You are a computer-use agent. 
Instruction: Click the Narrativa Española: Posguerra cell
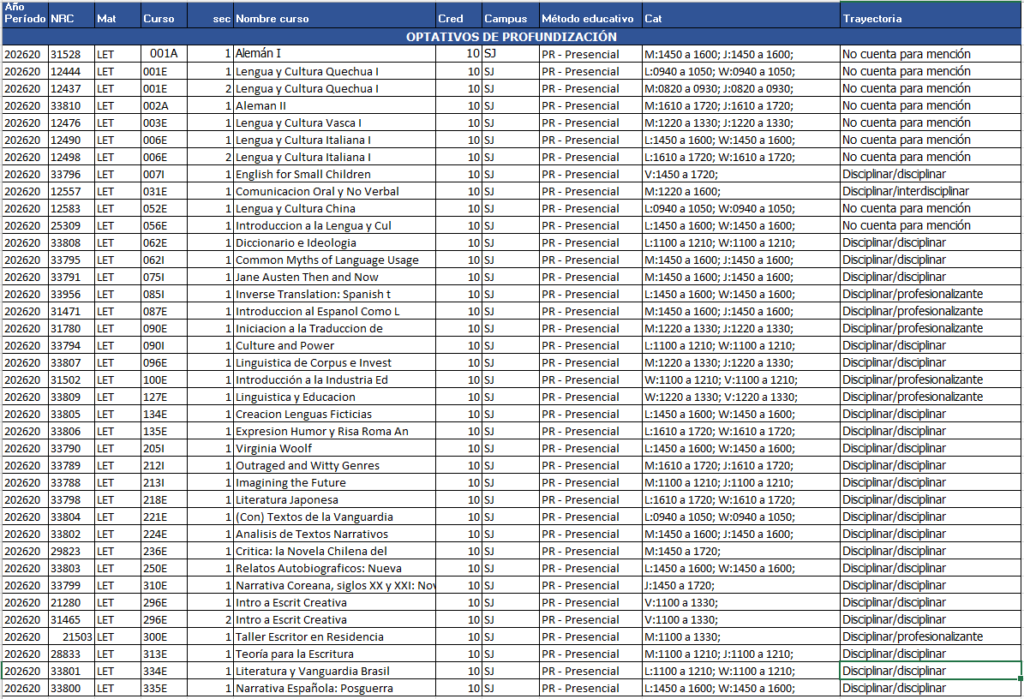pos(334,688)
